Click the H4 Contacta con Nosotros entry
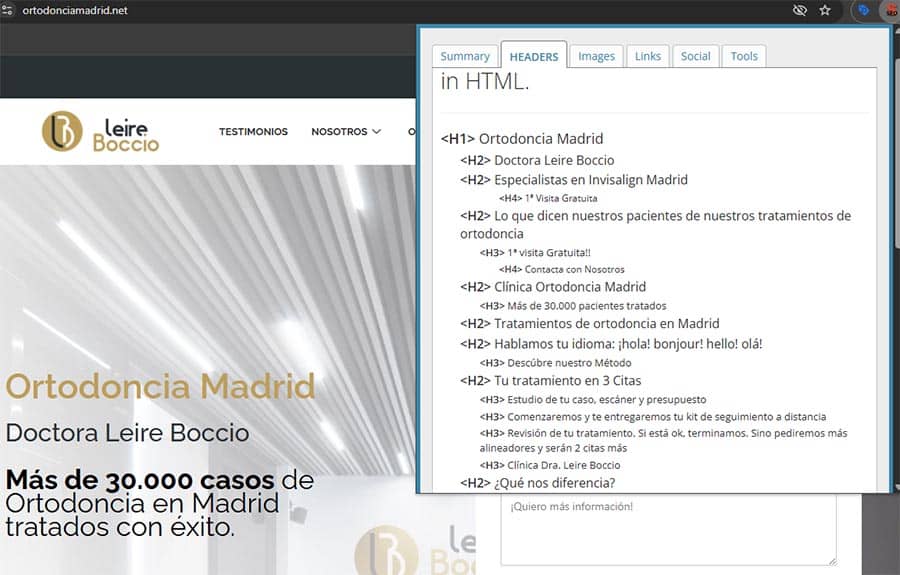Viewport: 900px width, 575px height. (x=561, y=269)
